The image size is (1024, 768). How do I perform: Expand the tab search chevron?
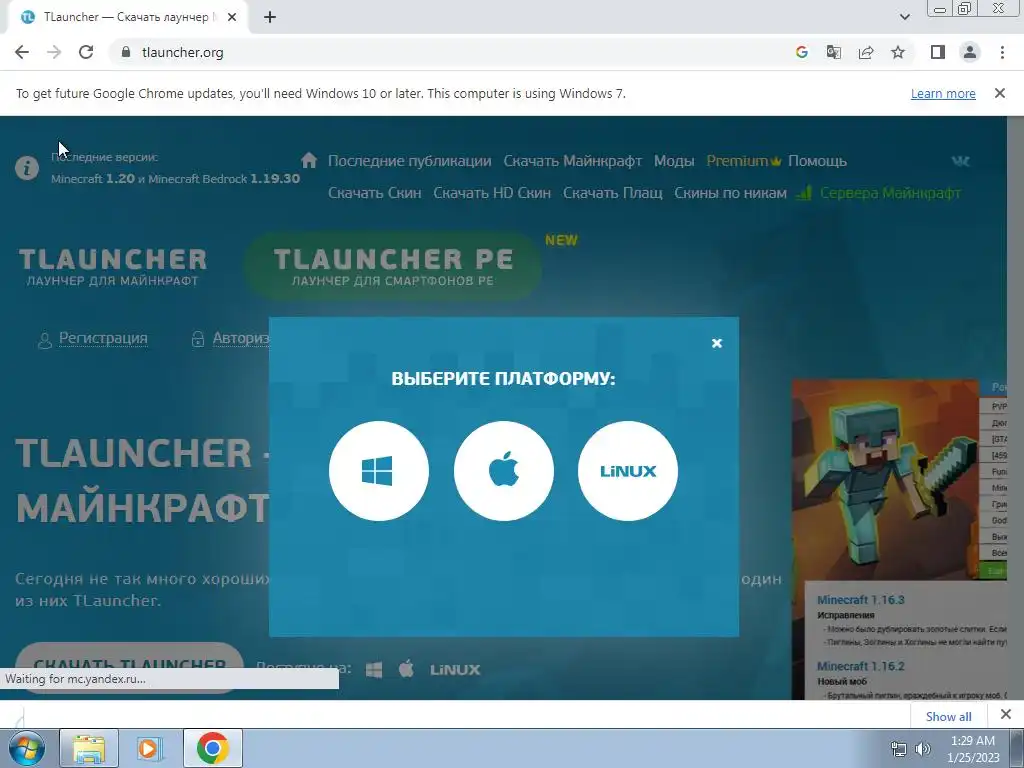coord(904,17)
